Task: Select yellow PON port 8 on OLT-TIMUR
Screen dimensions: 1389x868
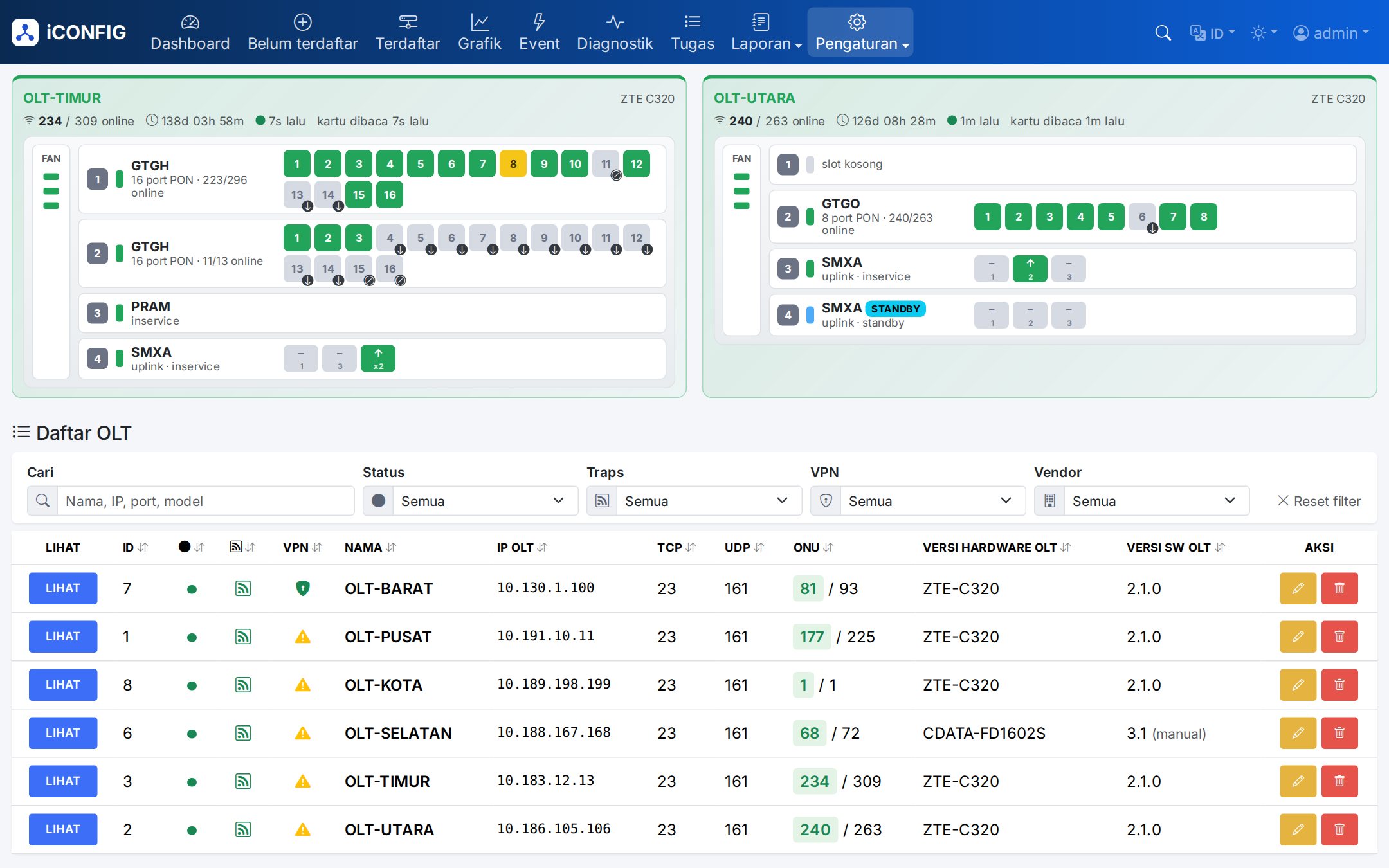Action: pyautogui.click(x=513, y=164)
